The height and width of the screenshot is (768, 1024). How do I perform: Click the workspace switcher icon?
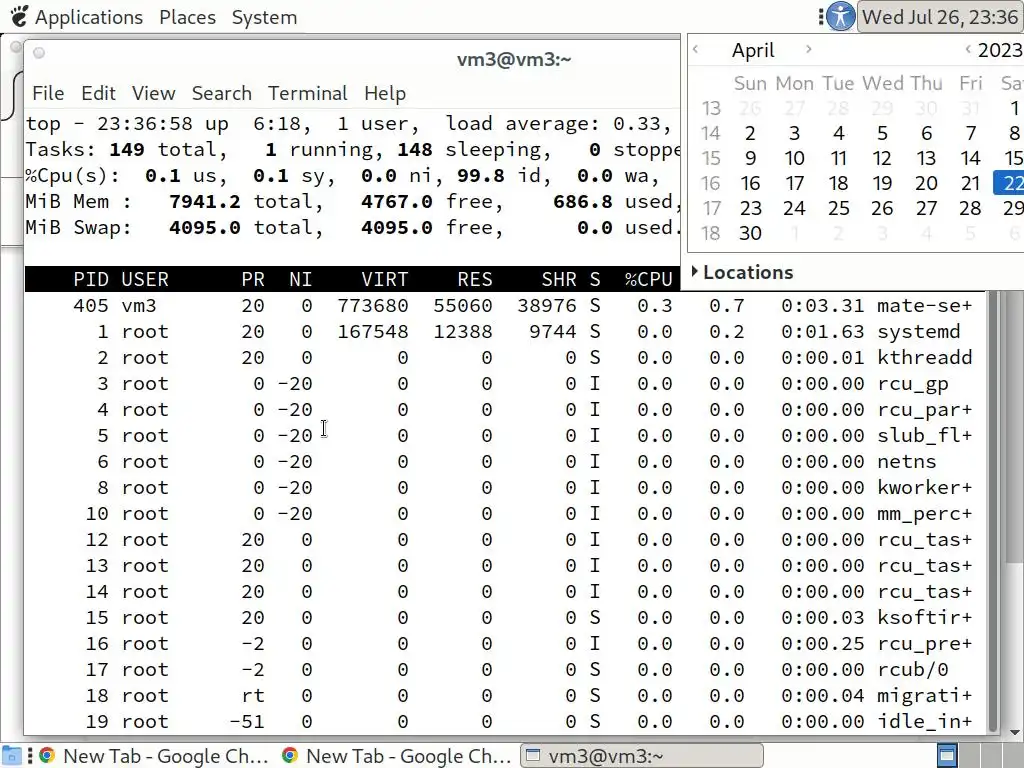click(x=947, y=756)
